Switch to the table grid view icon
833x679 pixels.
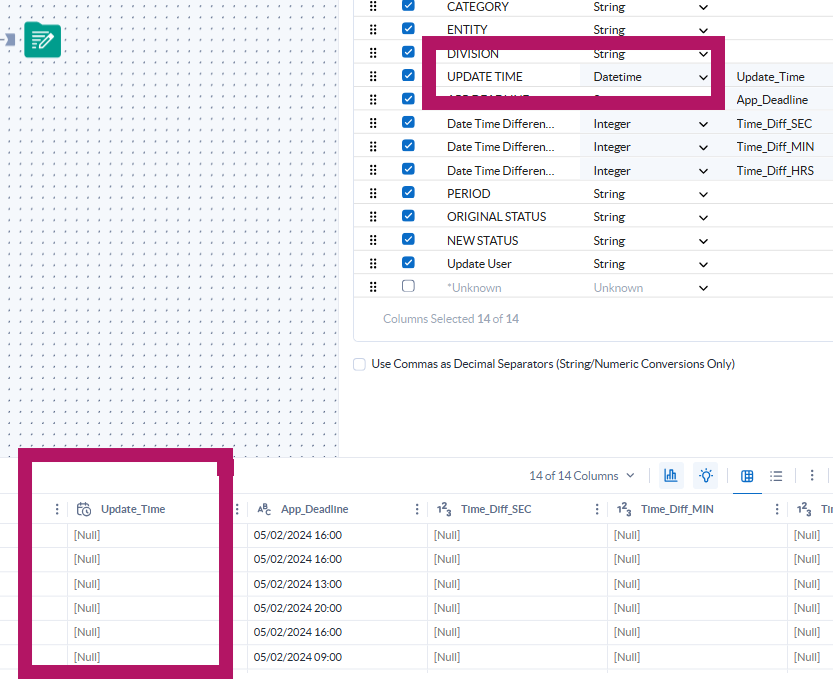pos(747,475)
